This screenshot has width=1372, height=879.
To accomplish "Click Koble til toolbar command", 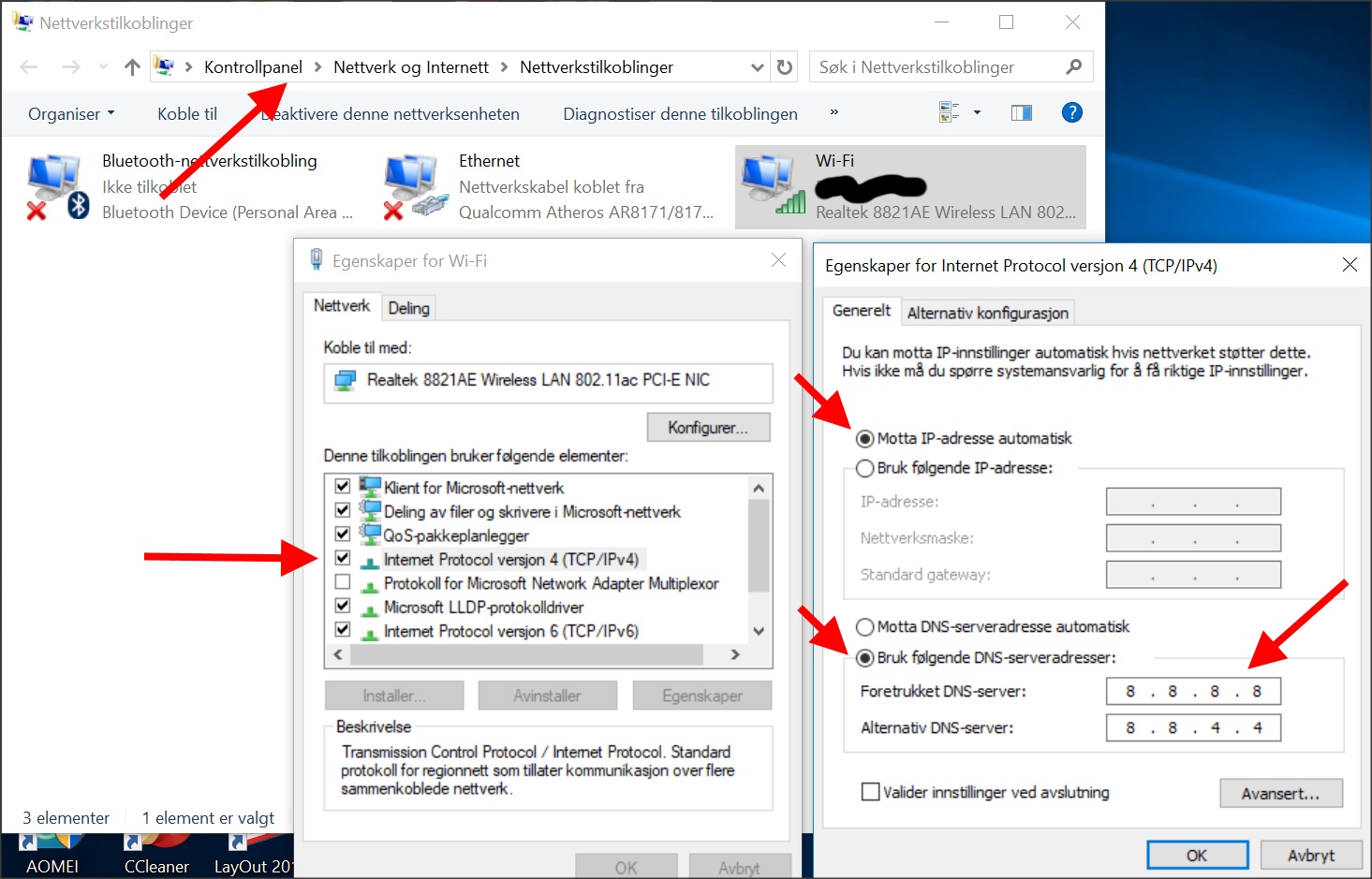I will [x=187, y=113].
